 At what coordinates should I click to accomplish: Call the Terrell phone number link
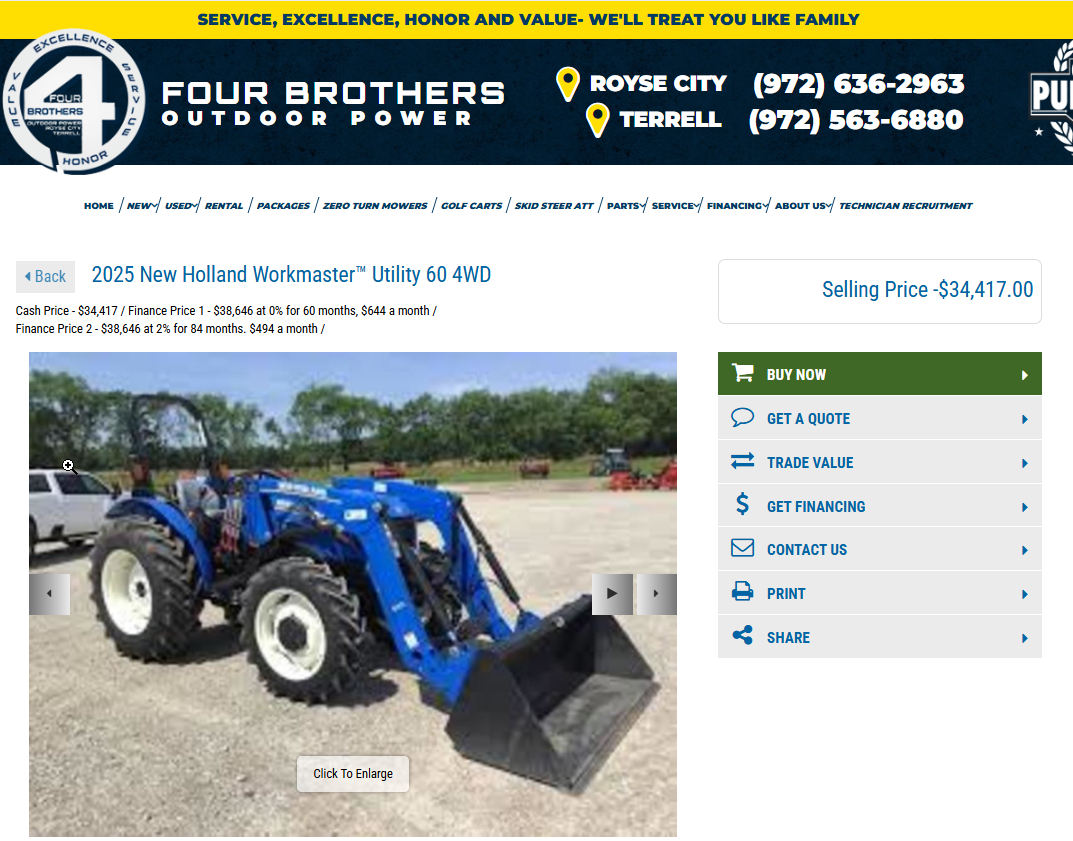pyautogui.click(x=856, y=120)
